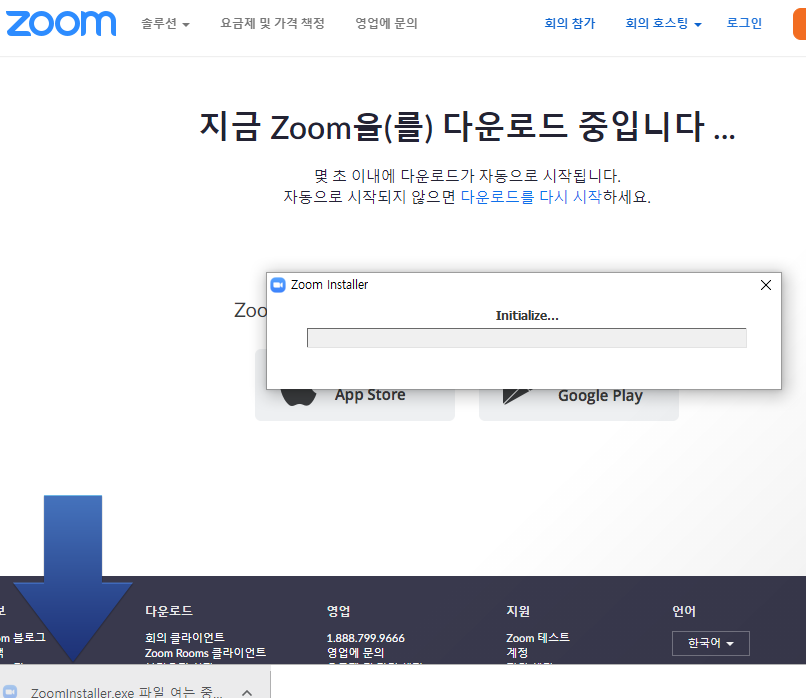Click 다운로드를 다시 시작 link
The image size is (806, 698).
[x=531, y=197]
